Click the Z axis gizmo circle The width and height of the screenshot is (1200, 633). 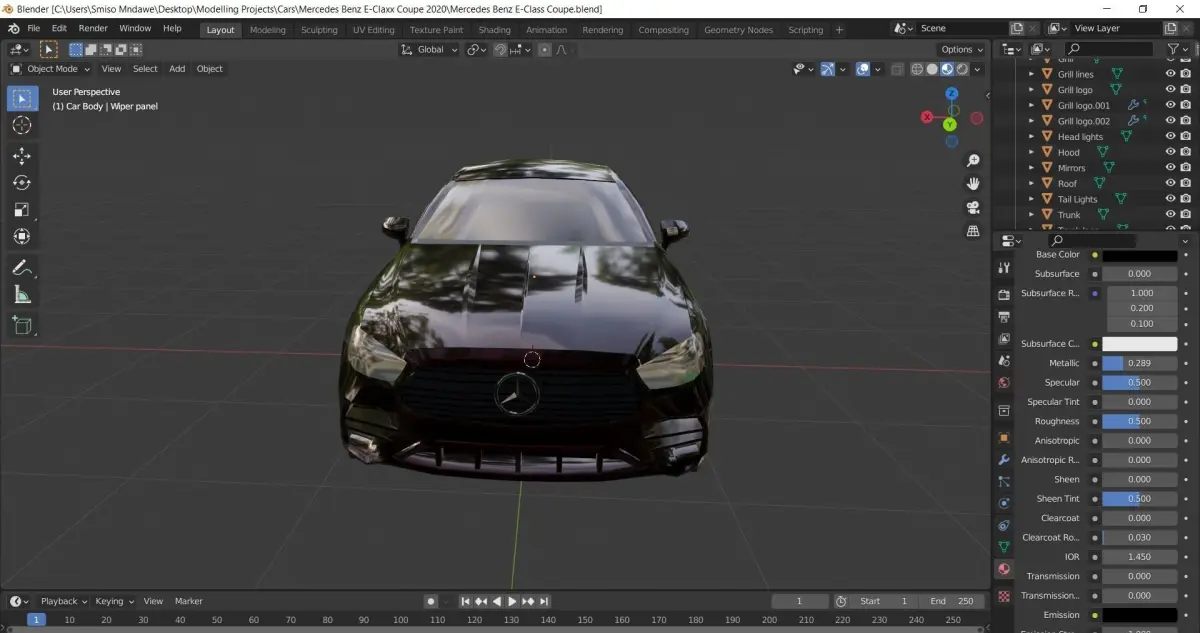(952, 93)
